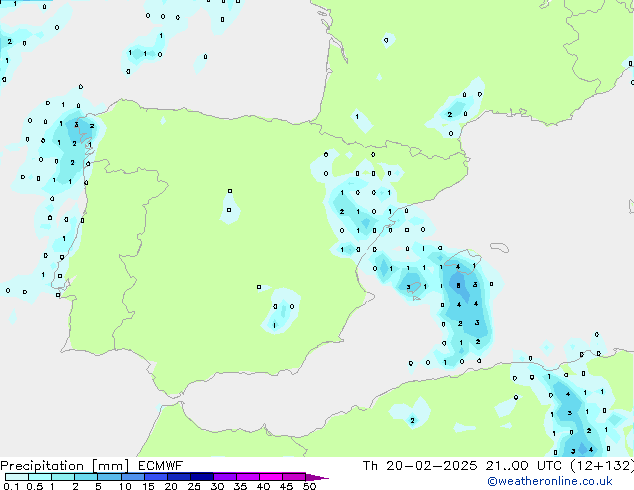
Task: Click the '10' legend scale label
Action: point(125,486)
